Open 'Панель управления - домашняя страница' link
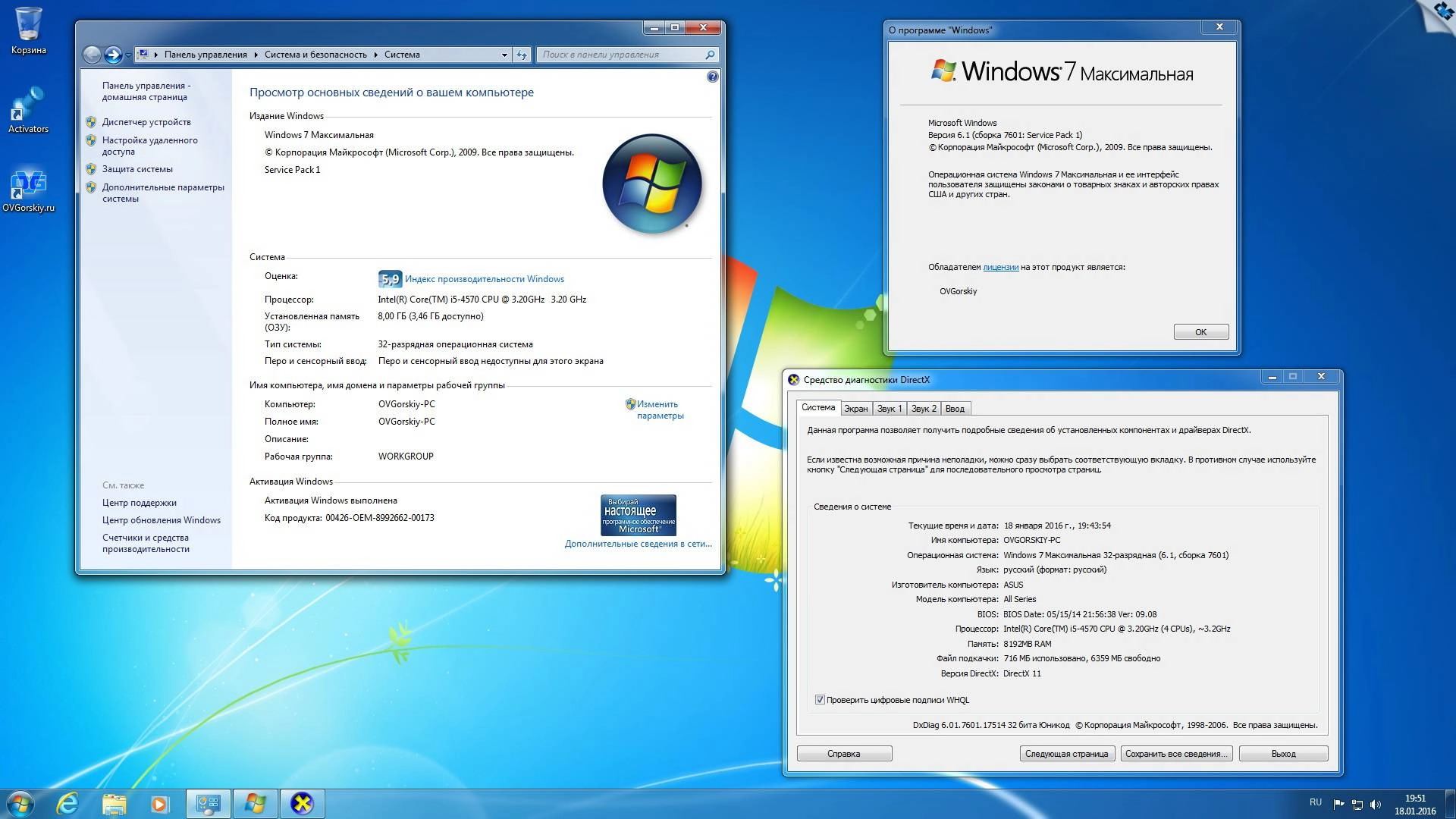The image size is (1456, 819). pos(146,91)
